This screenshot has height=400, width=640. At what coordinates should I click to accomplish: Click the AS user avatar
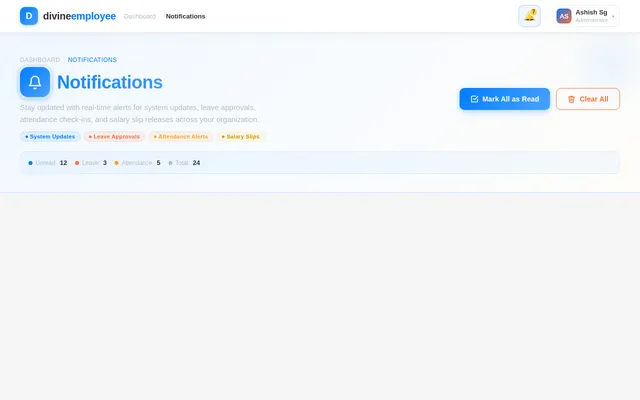click(564, 16)
